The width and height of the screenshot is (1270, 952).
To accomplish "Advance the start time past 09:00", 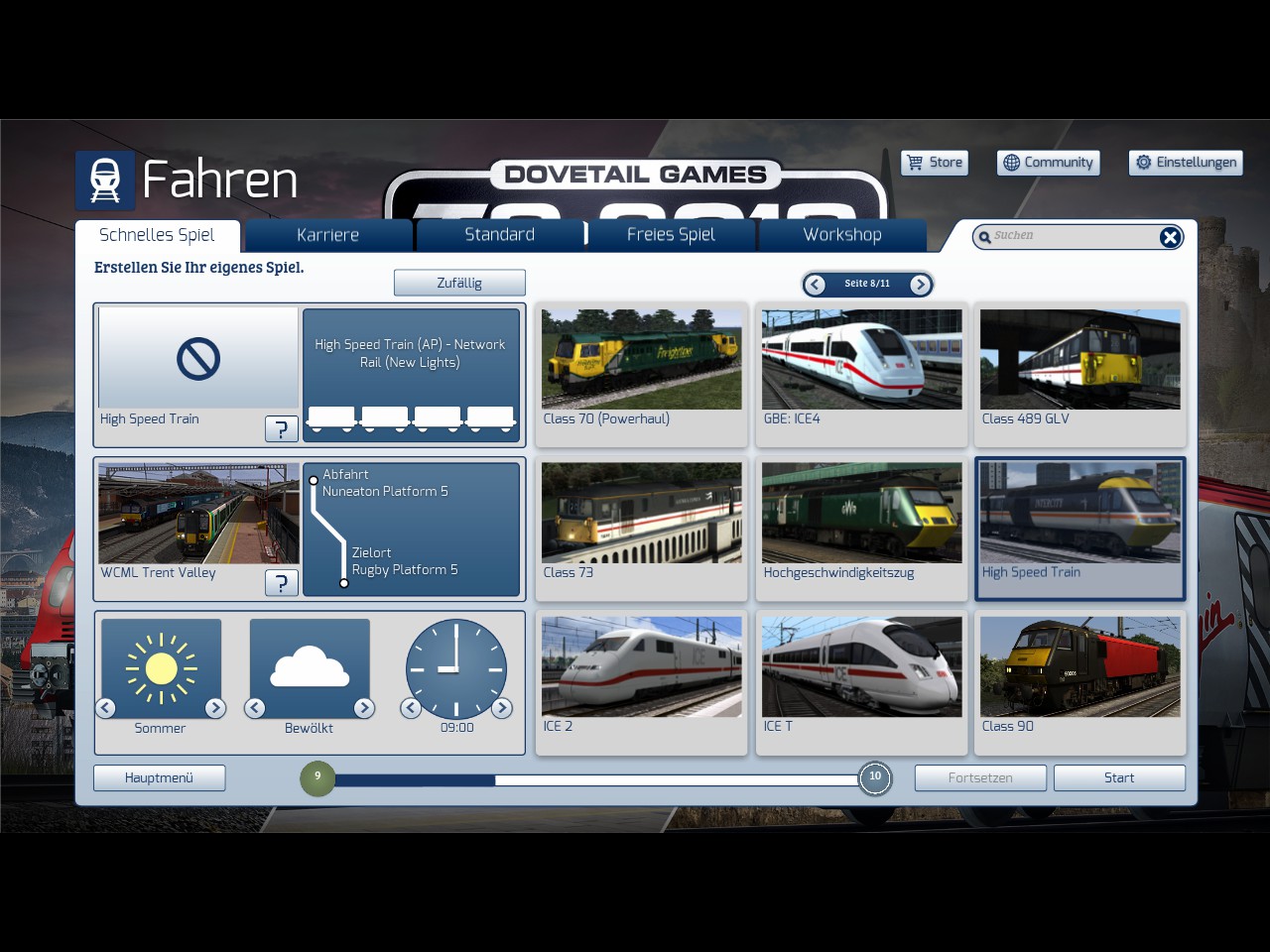I will click(x=502, y=708).
